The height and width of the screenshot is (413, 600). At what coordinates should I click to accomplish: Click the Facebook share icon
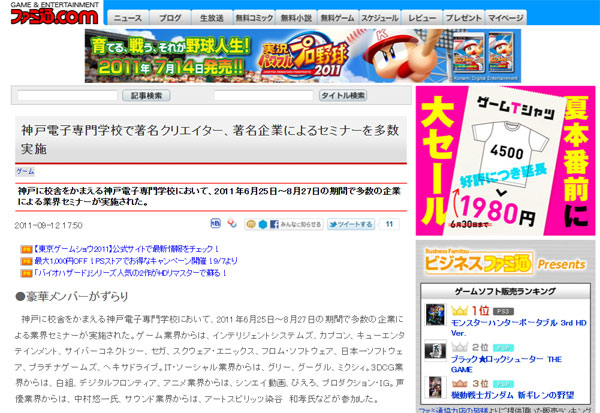[x=274, y=224]
